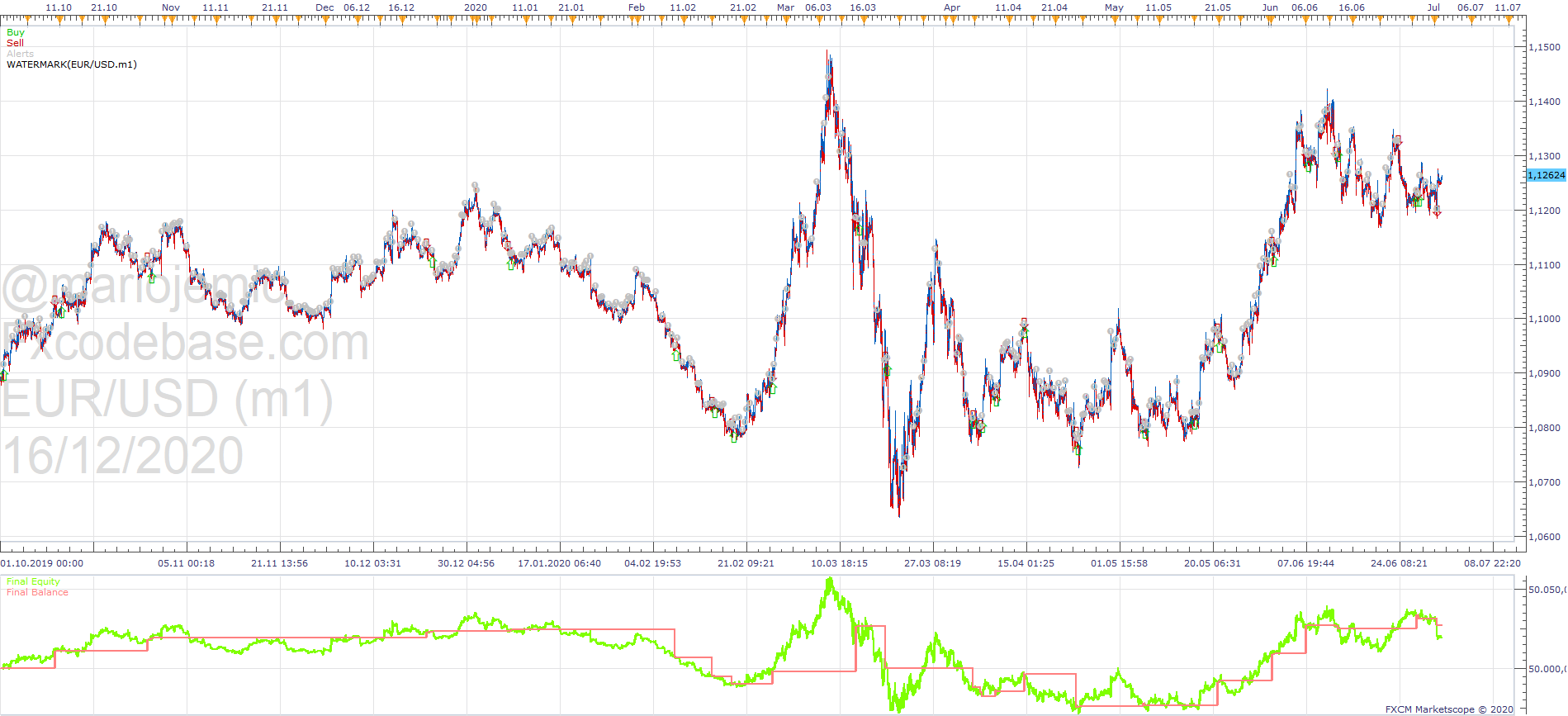The width and height of the screenshot is (1568, 716).
Task: Click the 07.06 19:44 bottom axis label
Action: 1306,563
